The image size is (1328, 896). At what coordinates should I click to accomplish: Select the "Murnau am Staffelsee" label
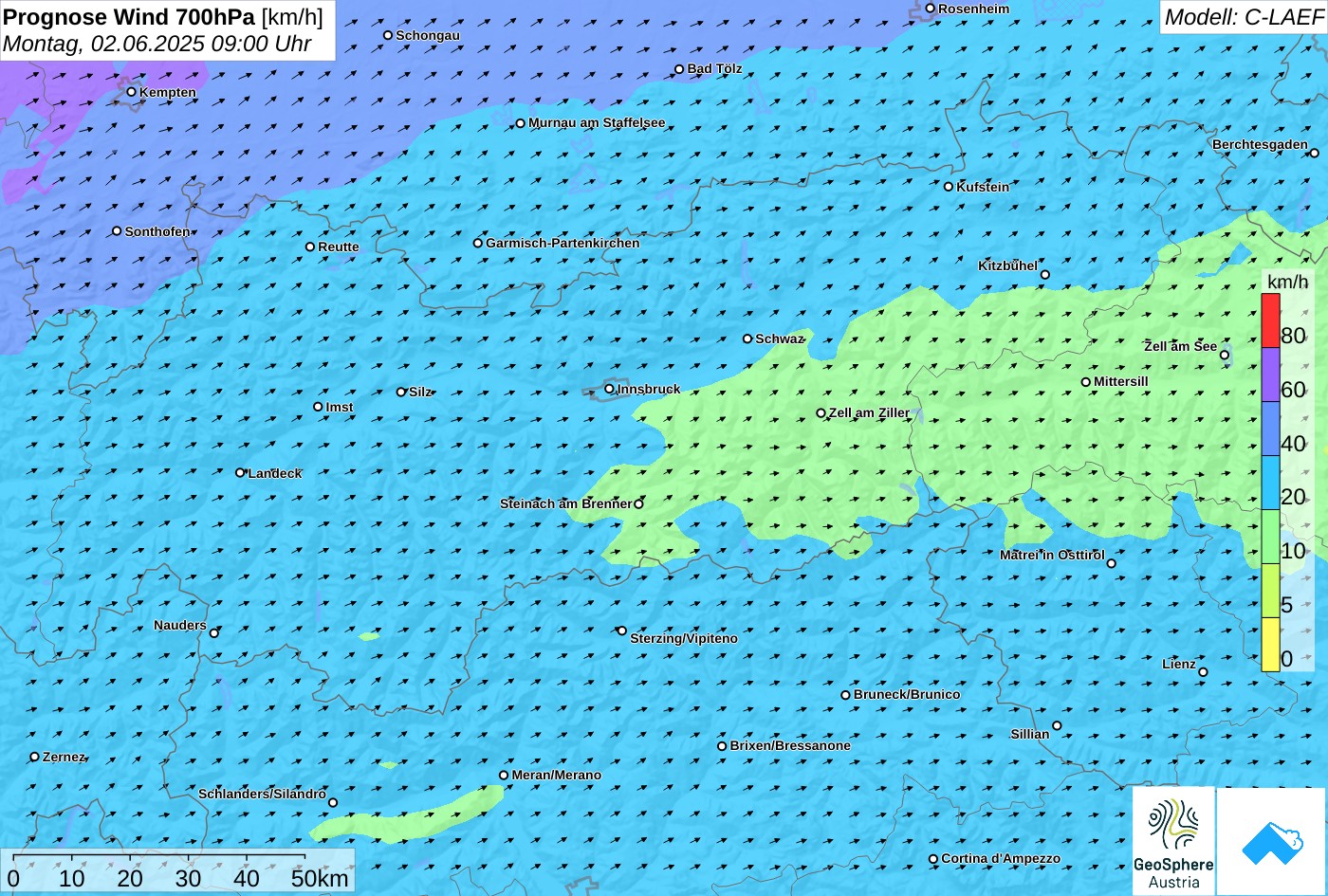click(597, 123)
